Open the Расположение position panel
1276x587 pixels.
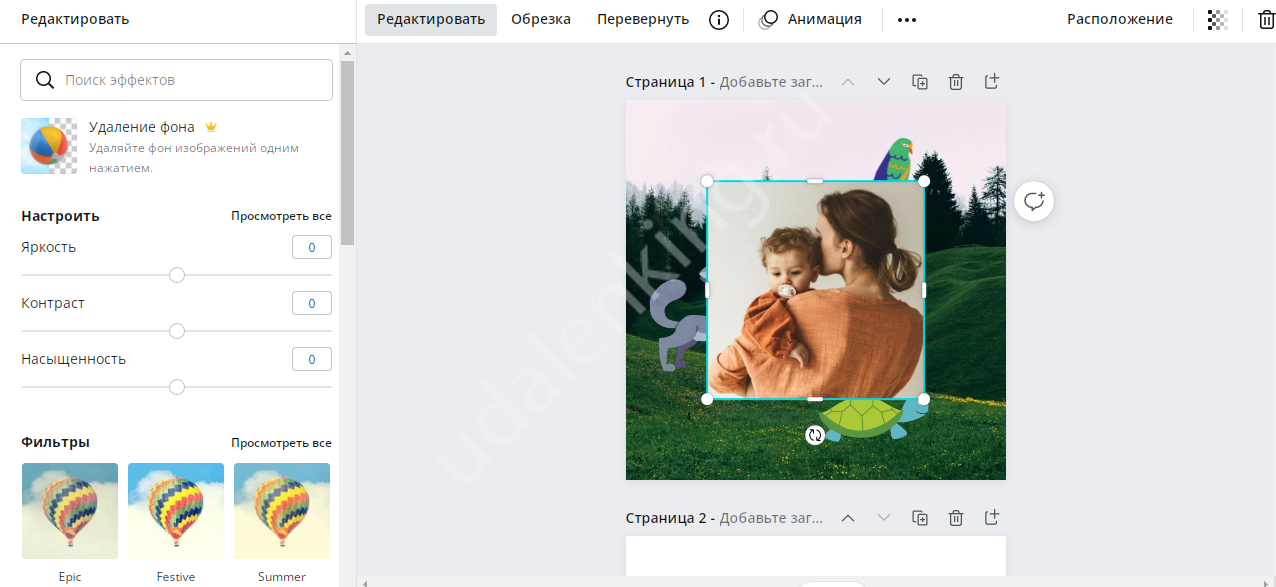coord(1119,19)
